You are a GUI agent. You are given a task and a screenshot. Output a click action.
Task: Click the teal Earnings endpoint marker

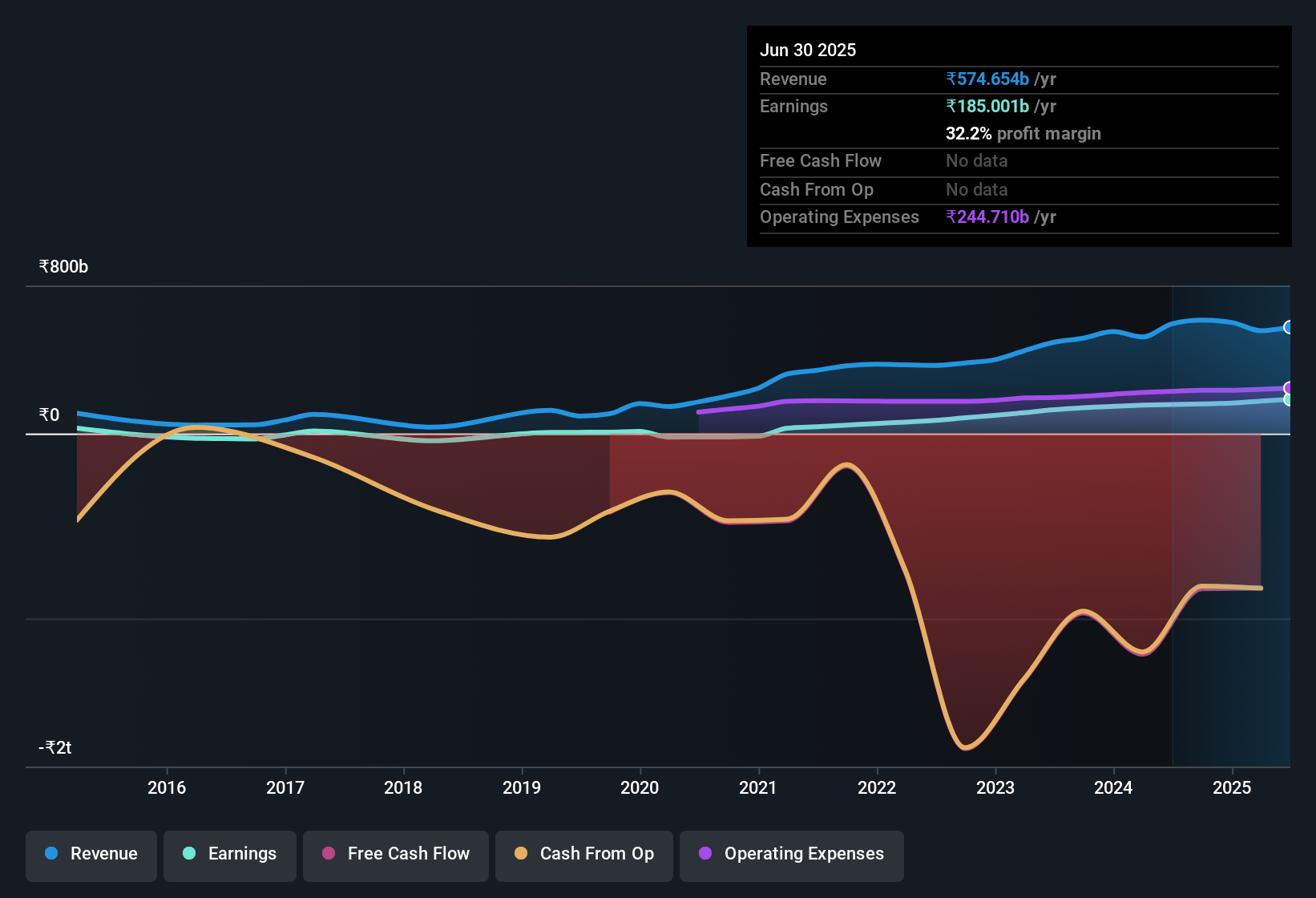[x=1289, y=399]
